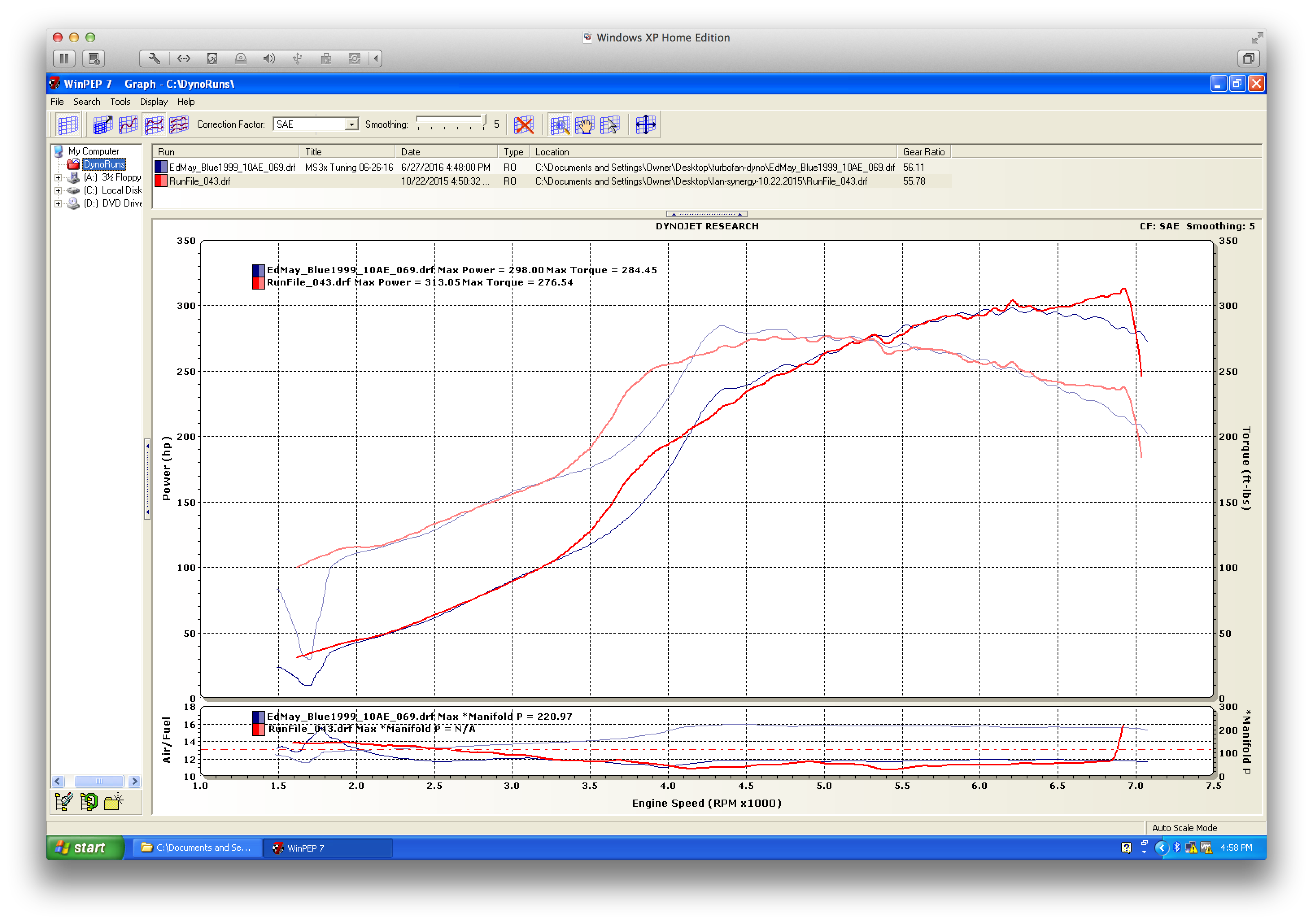Expand the (D:) DVD Drive tree node

click(58, 204)
